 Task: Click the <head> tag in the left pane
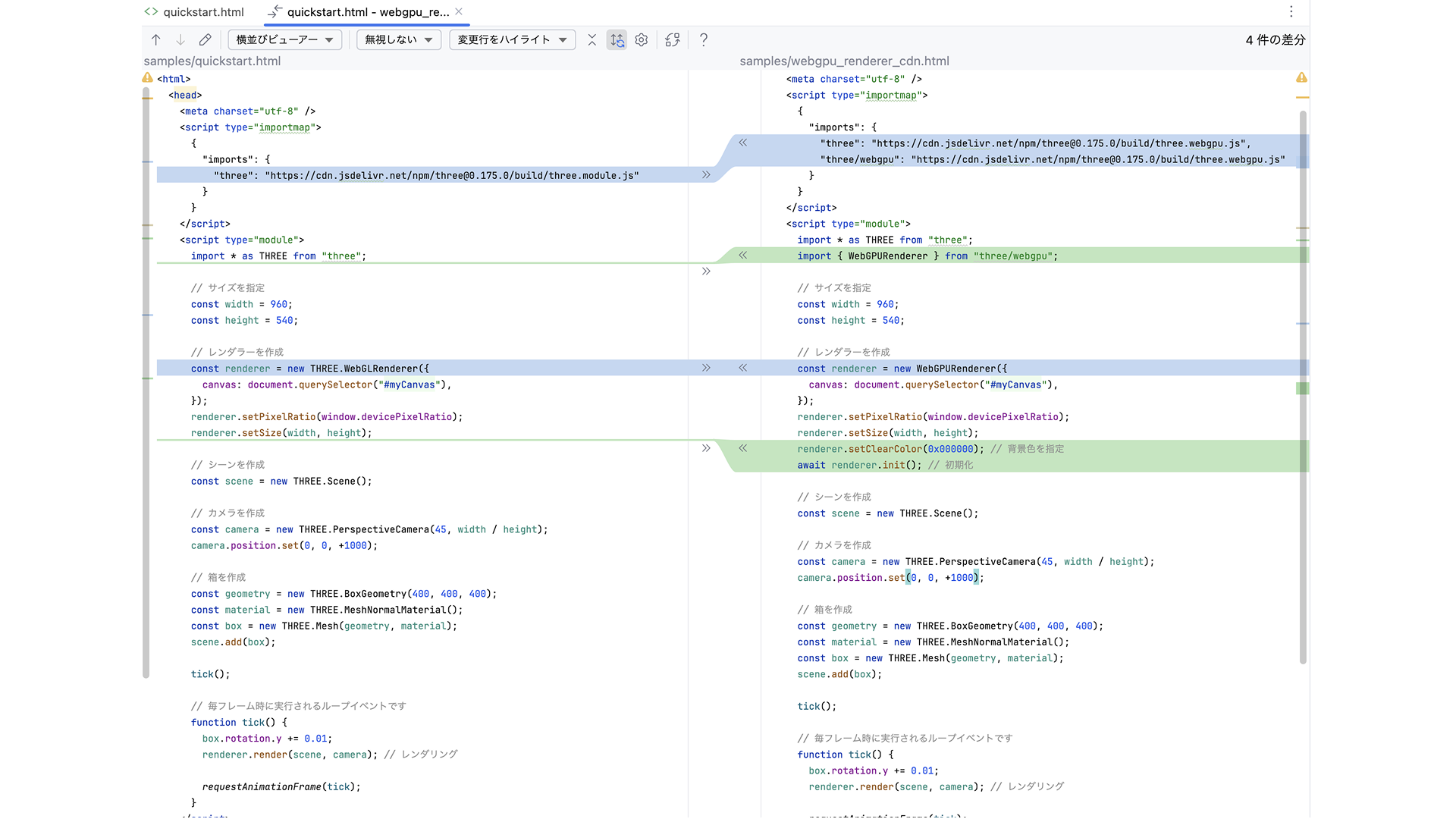pyautogui.click(x=185, y=95)
